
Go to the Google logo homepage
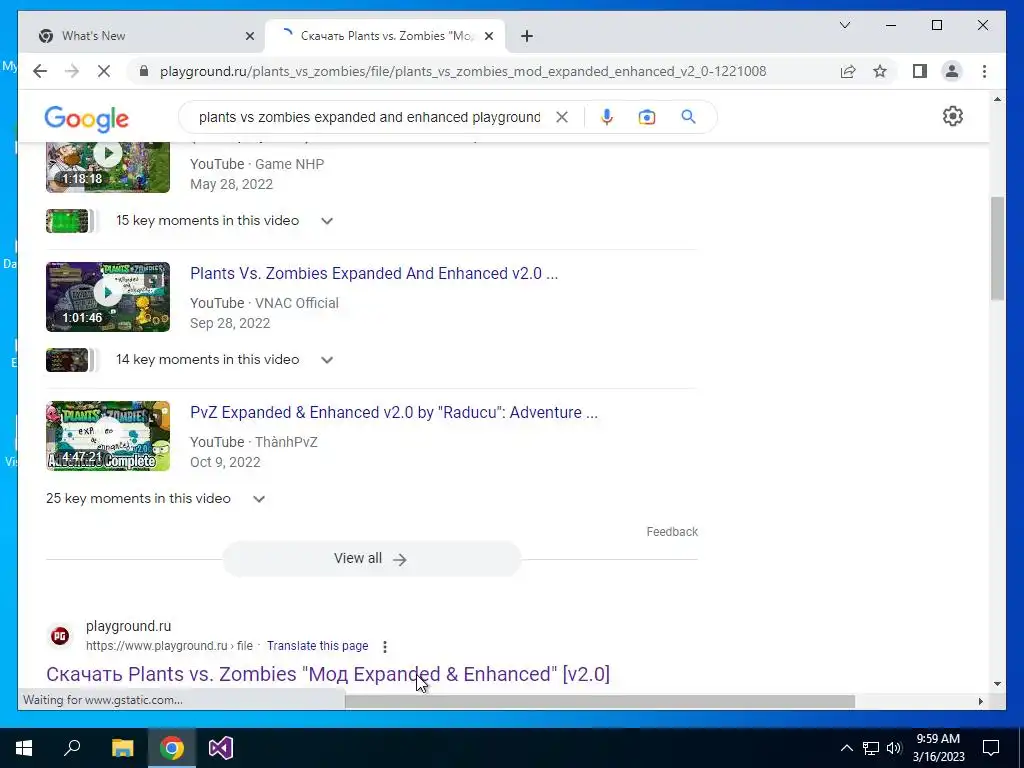pos(86,119)
